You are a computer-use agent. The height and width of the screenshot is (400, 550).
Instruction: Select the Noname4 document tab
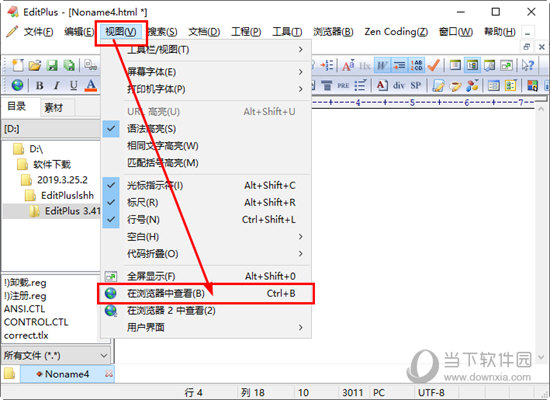tap(67, 374)
